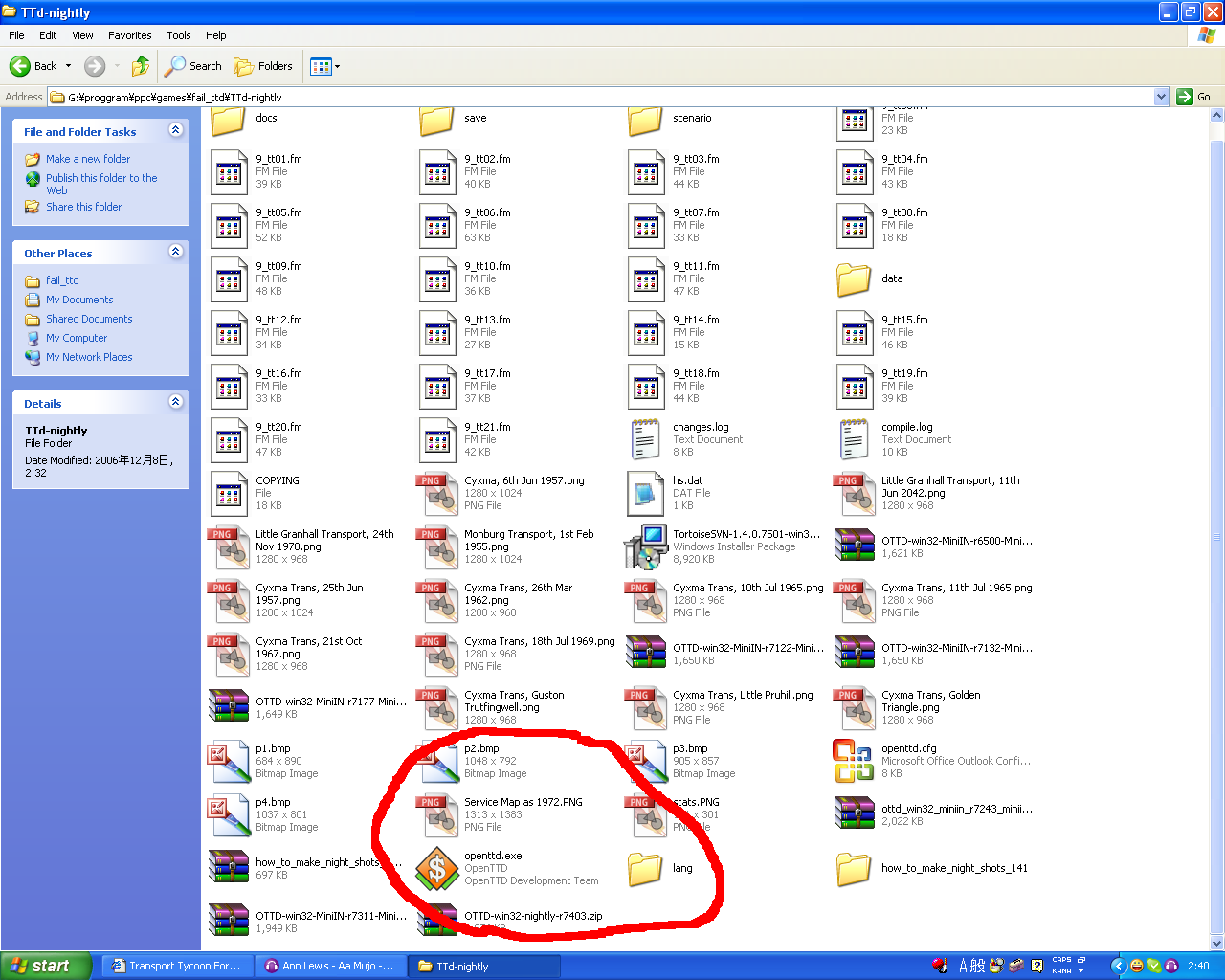Image resolution: width=1225 pixels, height=980 pixels.
Task: Click the system tray clock
Action: point(1198,966)
